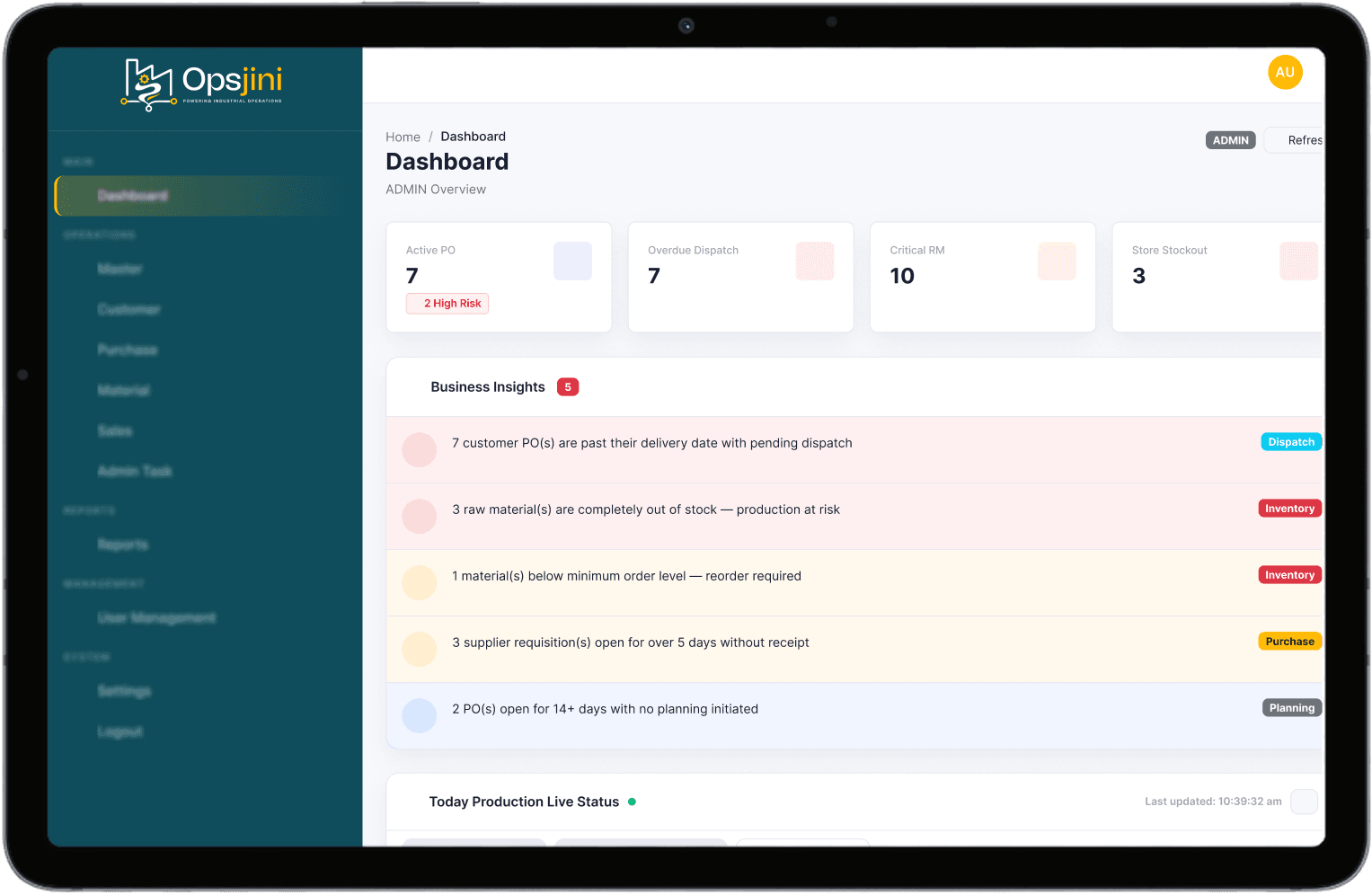Click the Store Stockout value 3
This screenshot has width=1372, height=895.
1138,277
